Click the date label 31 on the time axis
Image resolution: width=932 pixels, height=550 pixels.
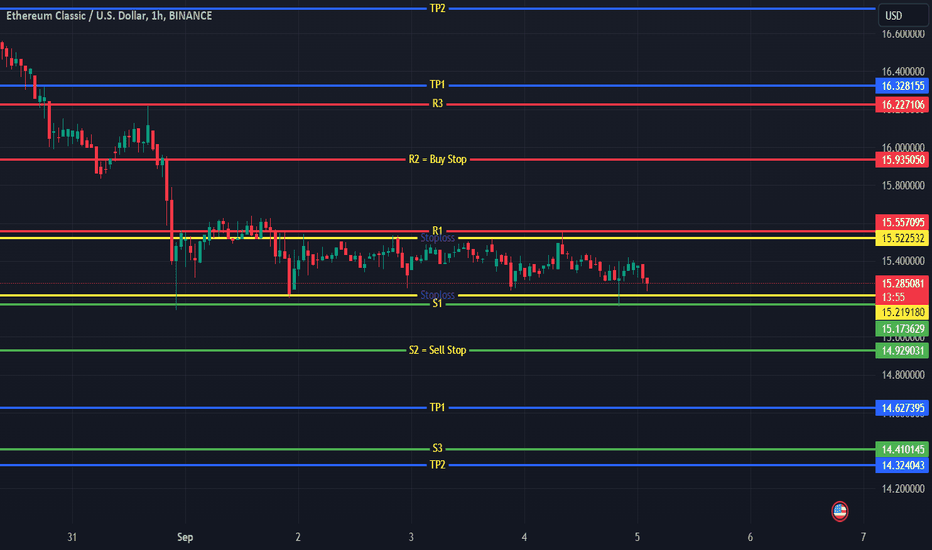pos(72,537)
